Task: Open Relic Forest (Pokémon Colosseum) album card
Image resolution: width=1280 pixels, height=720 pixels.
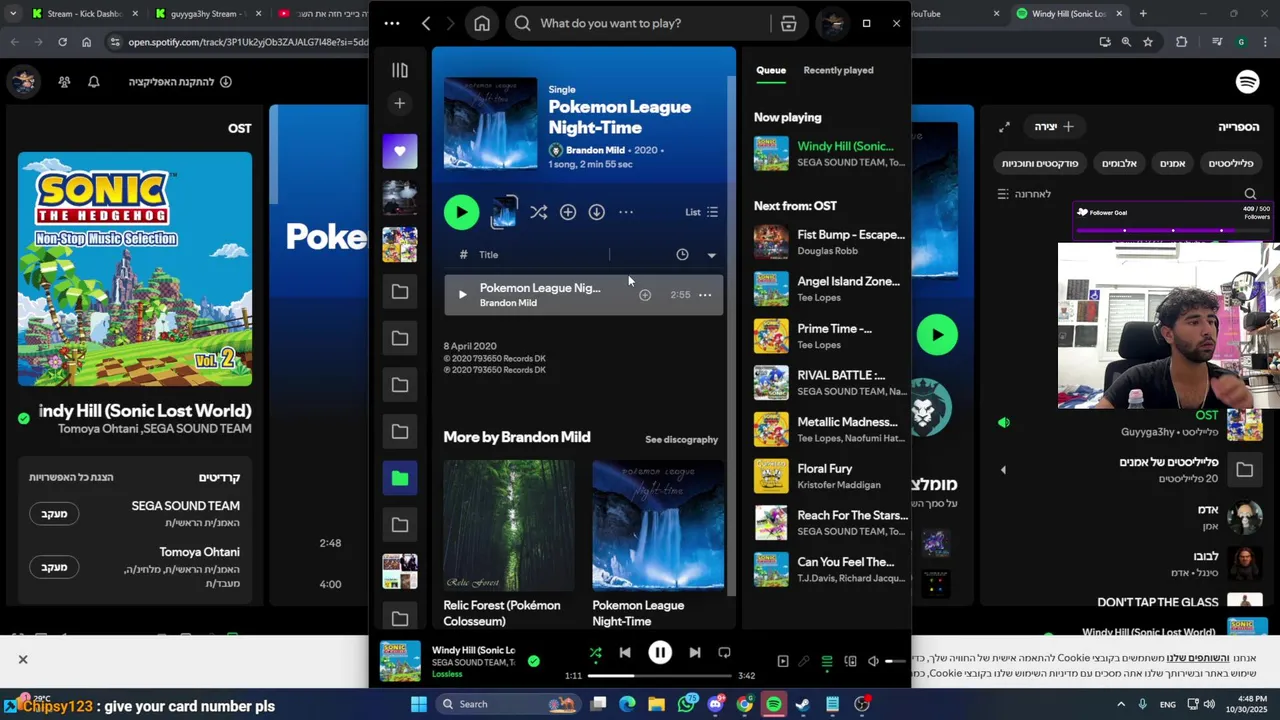Action: click(x=509, y=545)
